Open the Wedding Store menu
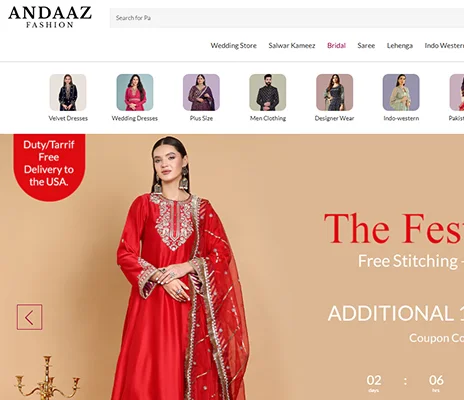This screenshot has width=464, height=400. (x=234, y=46)
